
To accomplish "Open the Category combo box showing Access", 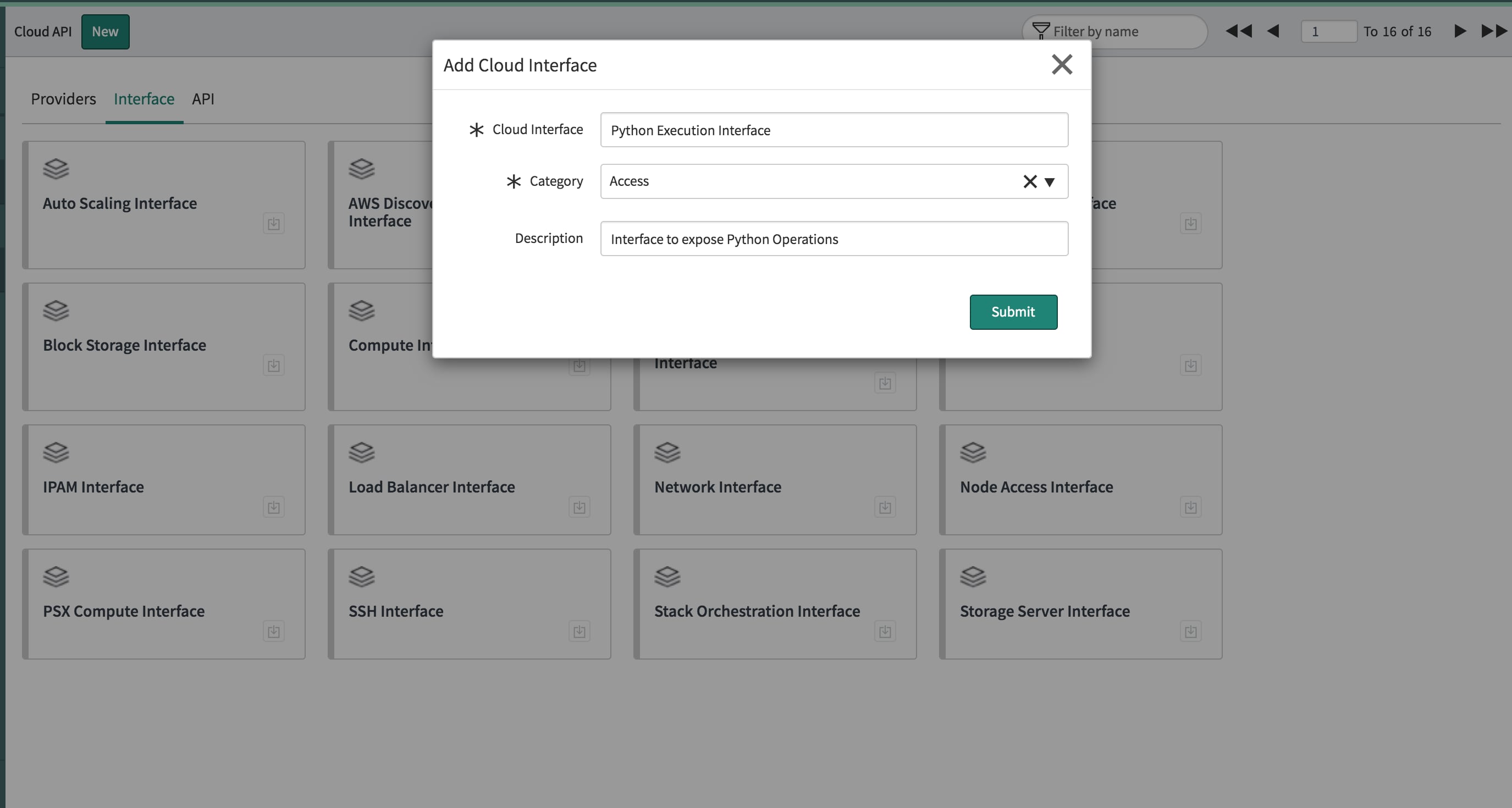I will point(810,181).
